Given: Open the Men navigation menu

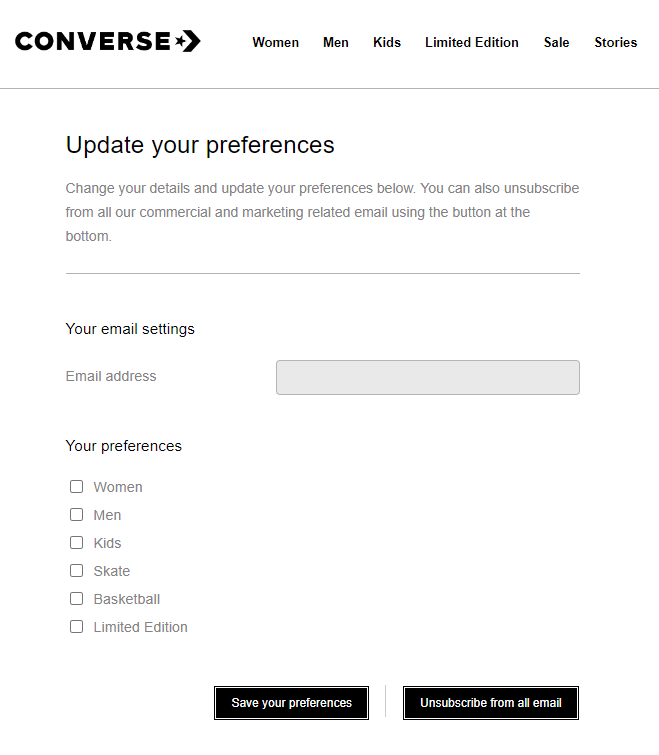Looking at the screenshot, I should tap(336, 42).
